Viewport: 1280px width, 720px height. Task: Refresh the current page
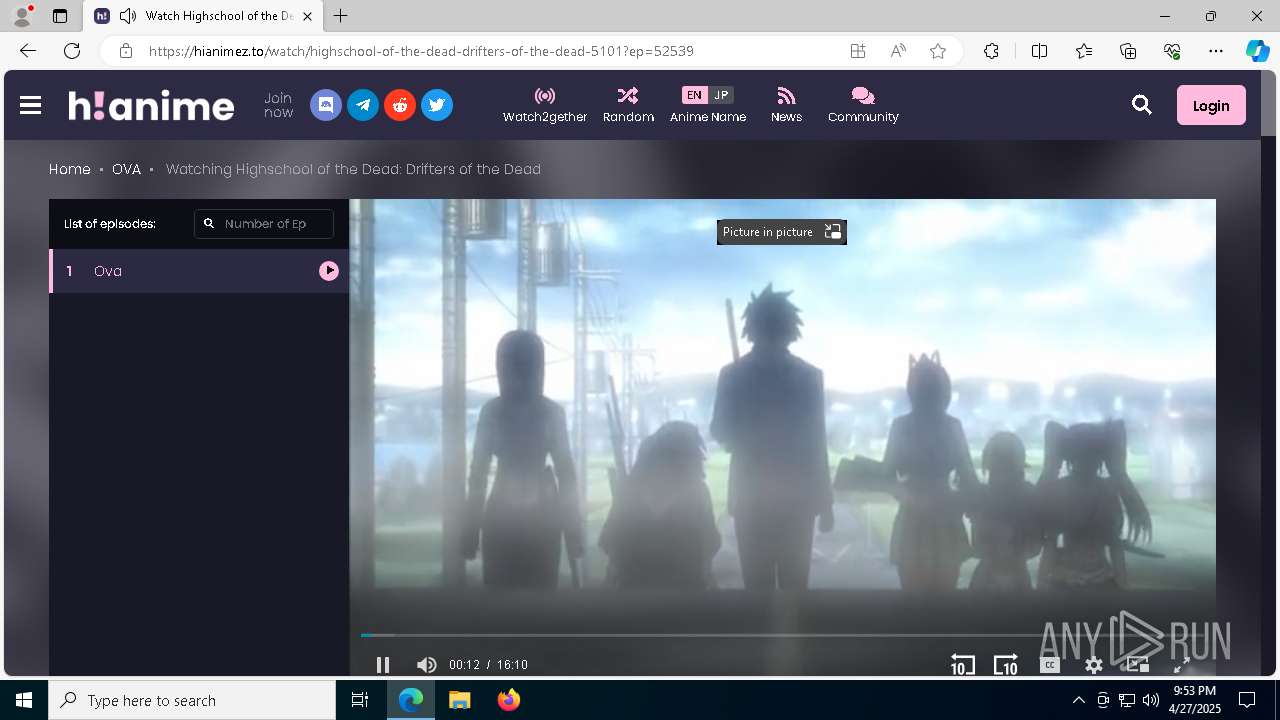tap(72, 51)
